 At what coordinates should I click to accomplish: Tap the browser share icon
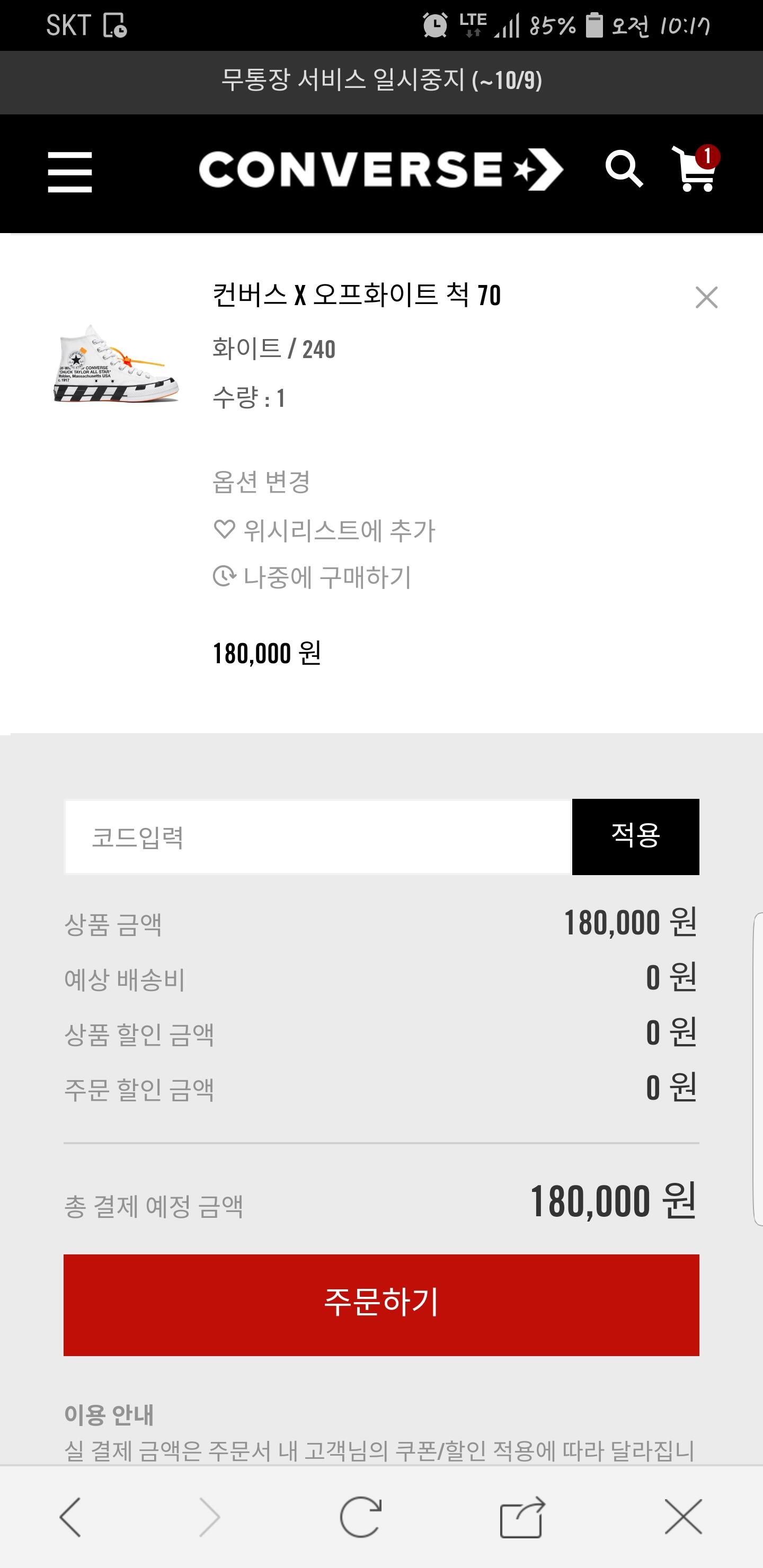coord(522,1517)
